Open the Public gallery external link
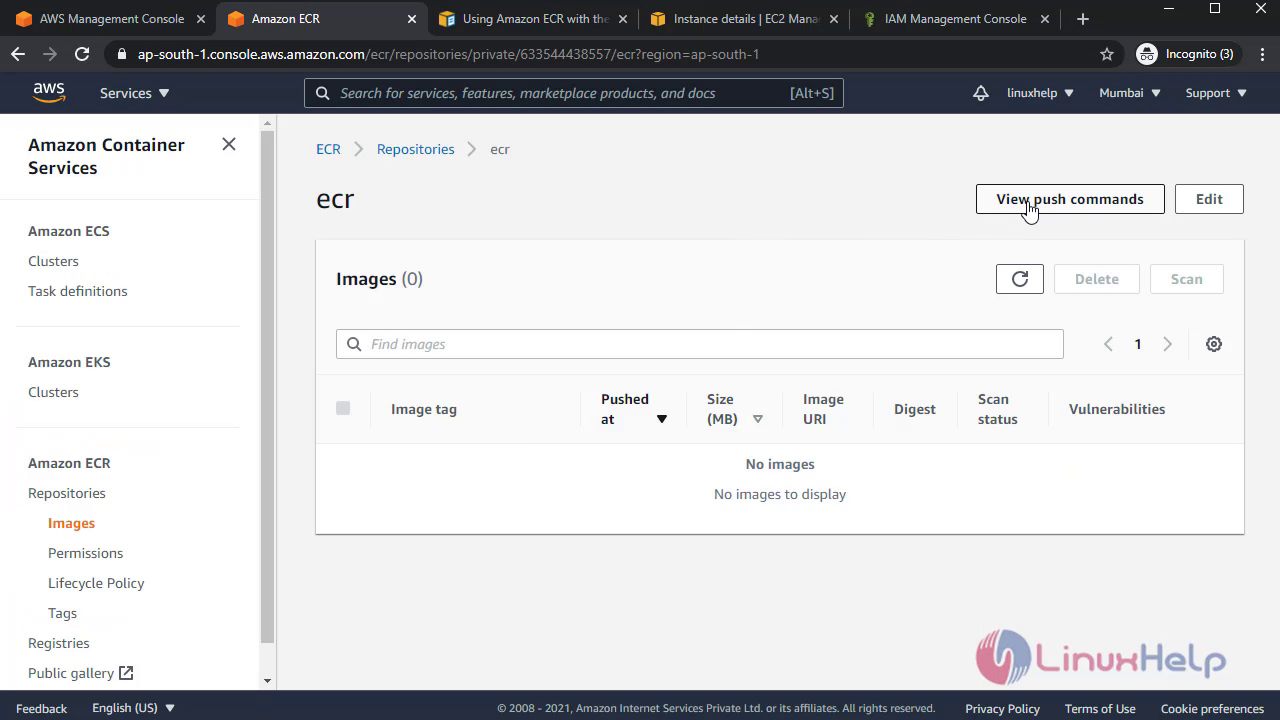Viewport: 1280px width, 720px height. 80,673
